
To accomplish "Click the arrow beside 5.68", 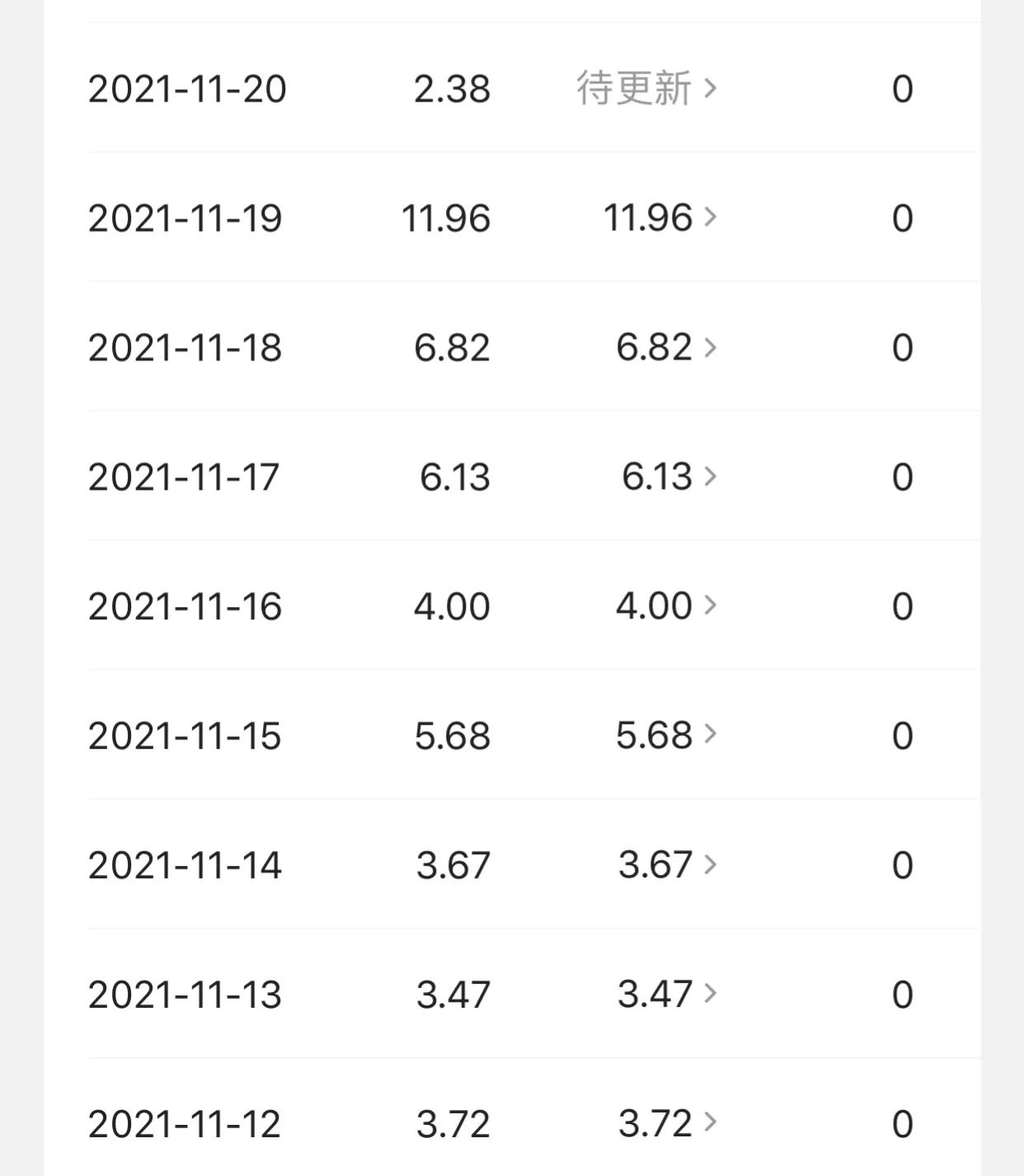I will [x=710, y=734].
